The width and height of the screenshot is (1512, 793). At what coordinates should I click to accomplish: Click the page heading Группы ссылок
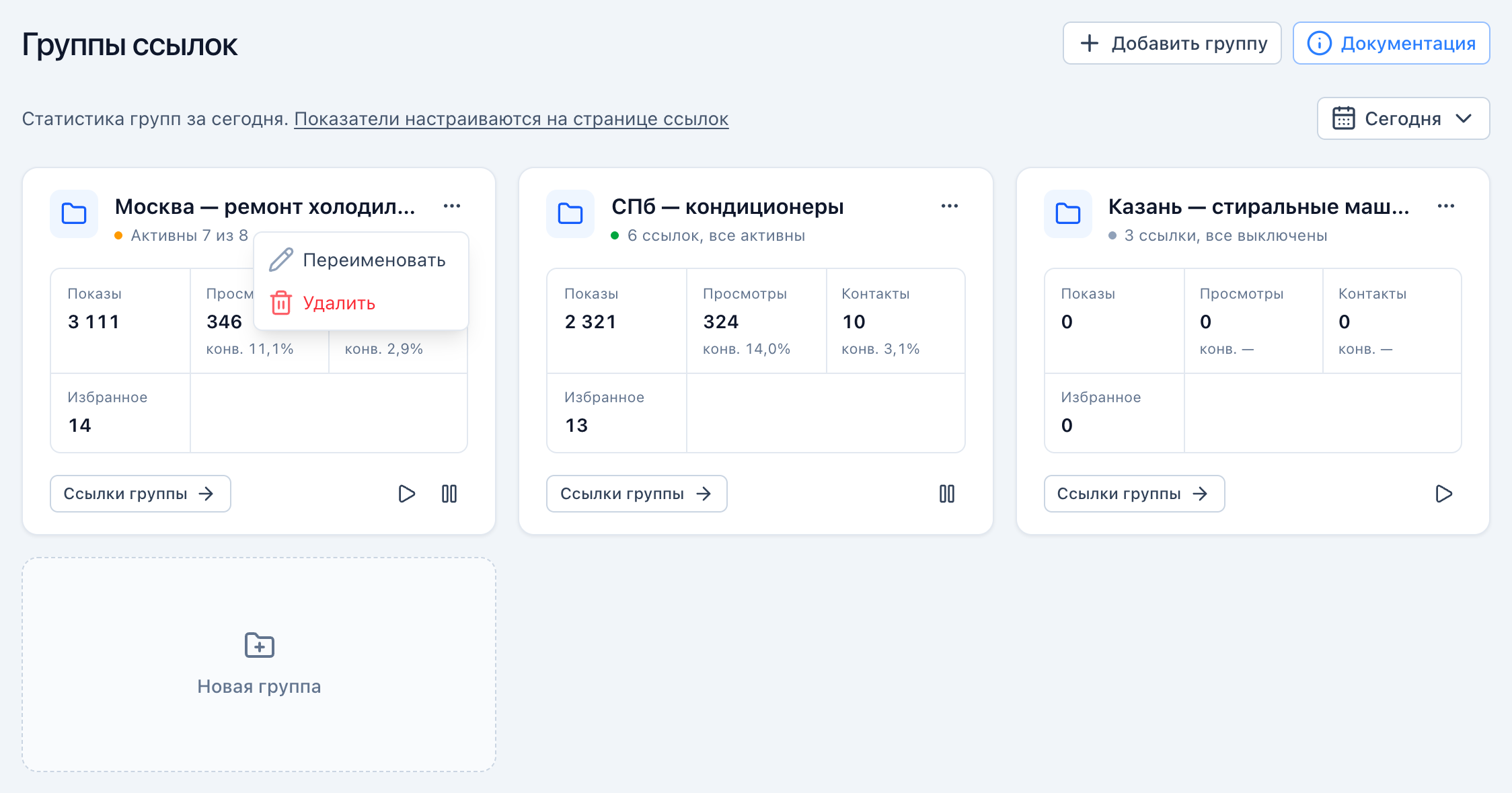[x=130, y=45]
